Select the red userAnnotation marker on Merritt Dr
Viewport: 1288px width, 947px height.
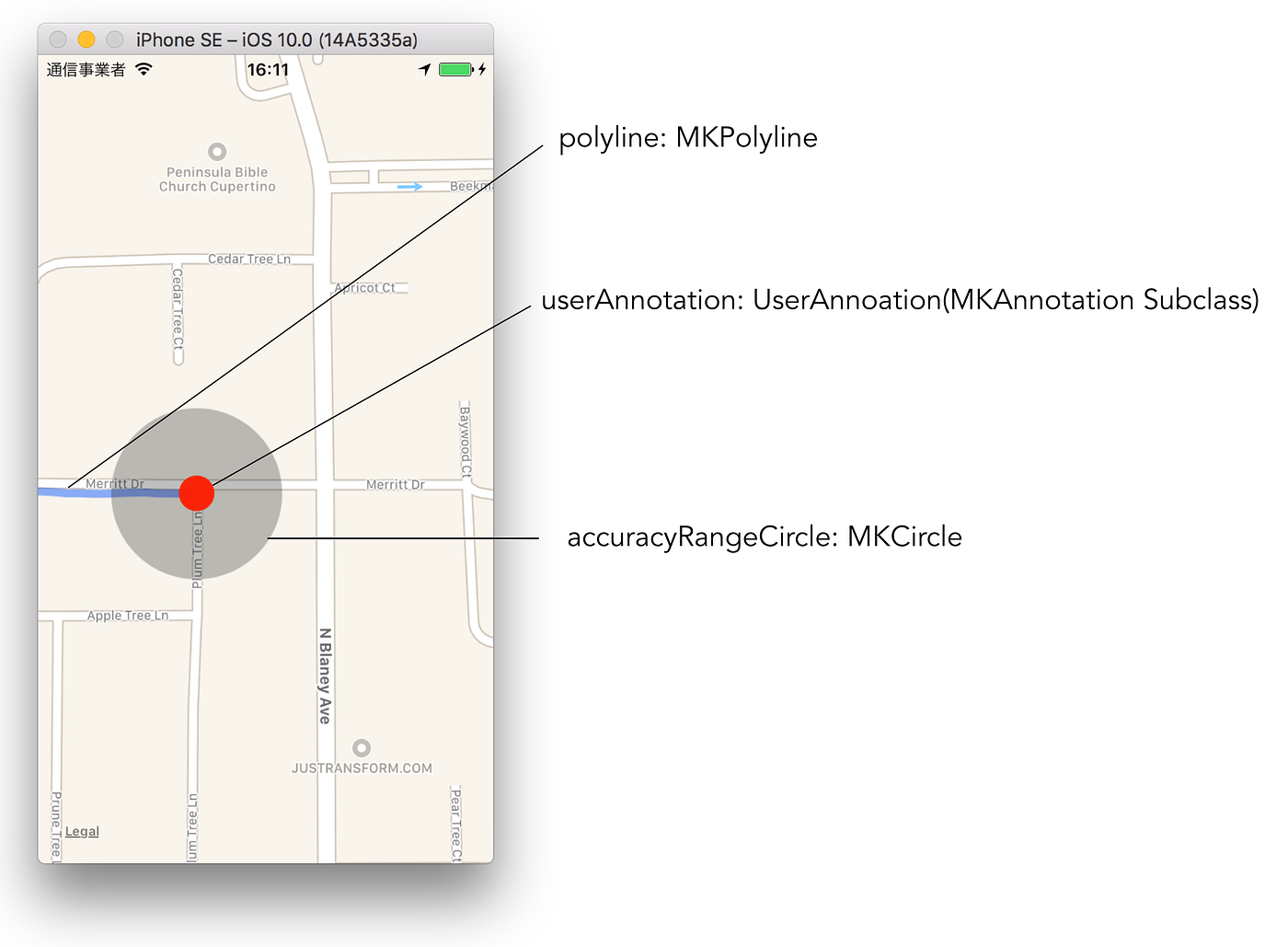pos(196,493)
